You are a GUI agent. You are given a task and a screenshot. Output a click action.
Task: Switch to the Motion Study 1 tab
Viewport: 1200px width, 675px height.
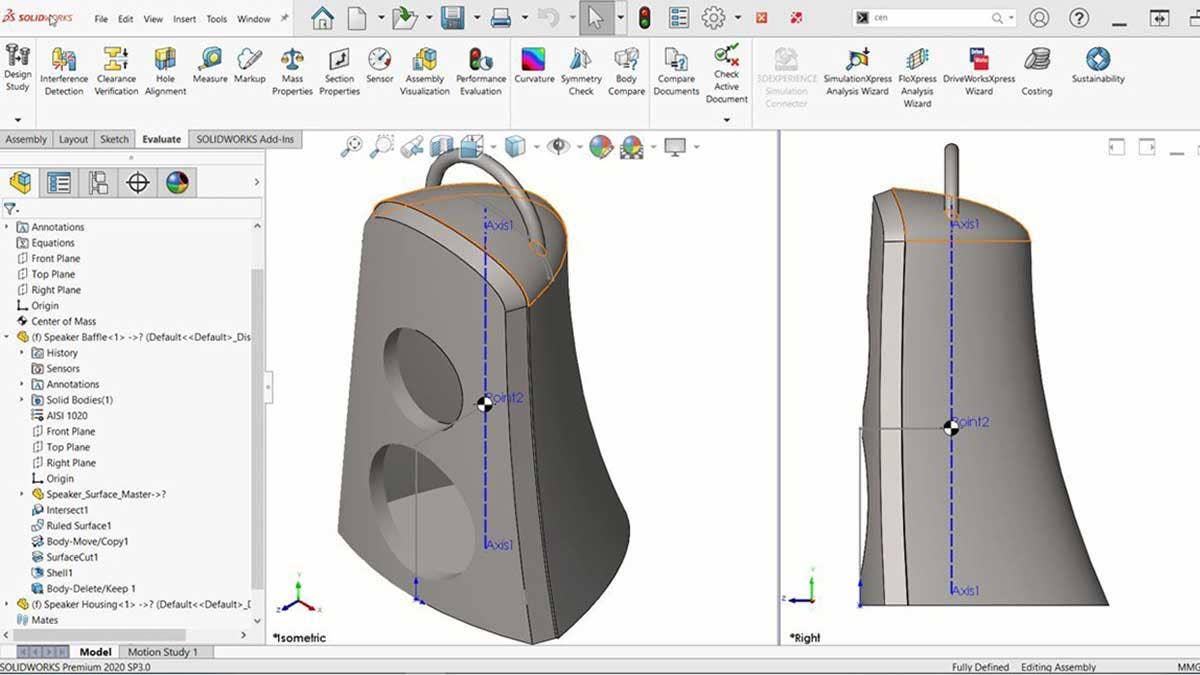(163, 651)
